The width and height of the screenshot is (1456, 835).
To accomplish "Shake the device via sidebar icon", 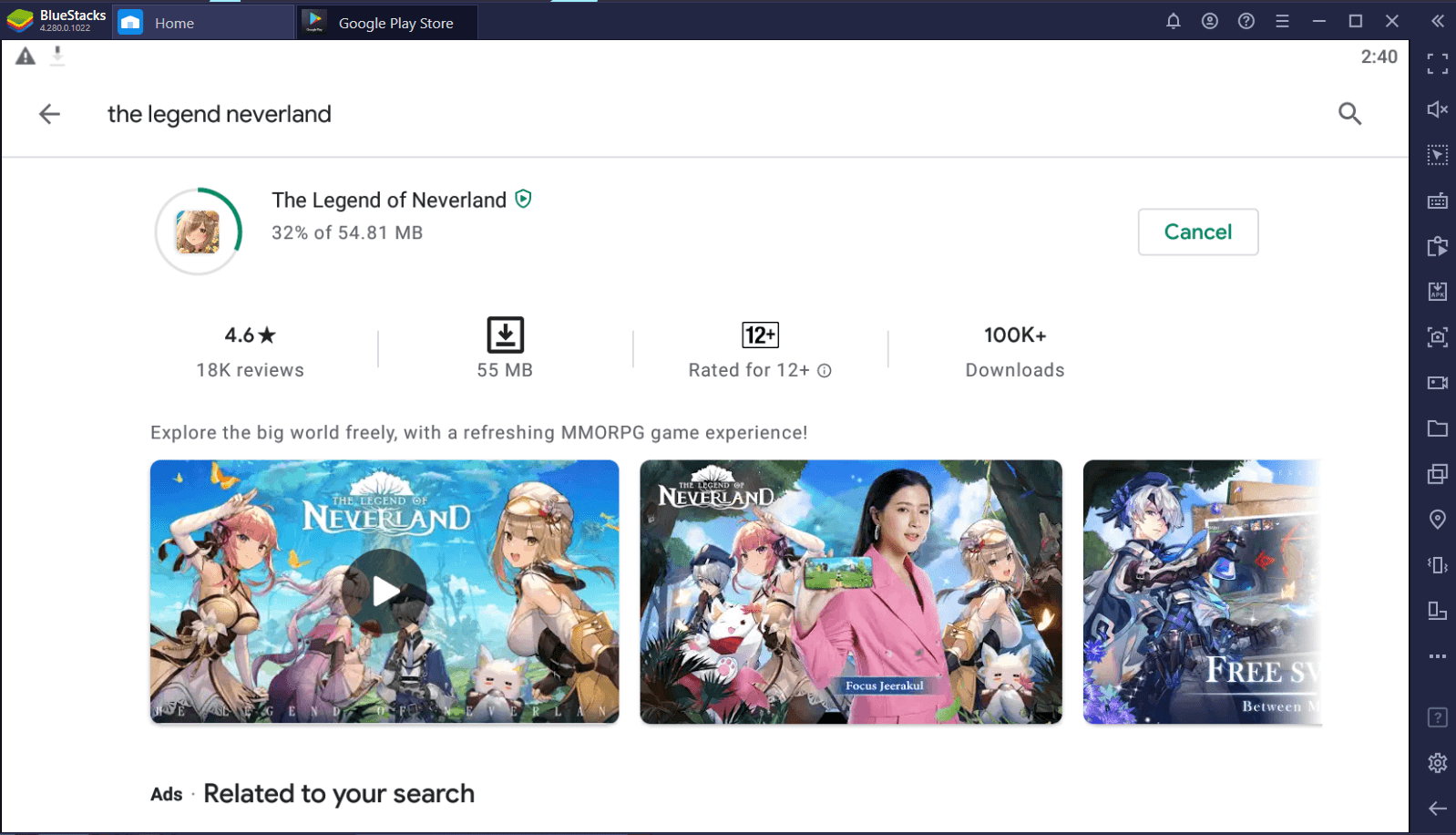I will tap(1437, 565).
